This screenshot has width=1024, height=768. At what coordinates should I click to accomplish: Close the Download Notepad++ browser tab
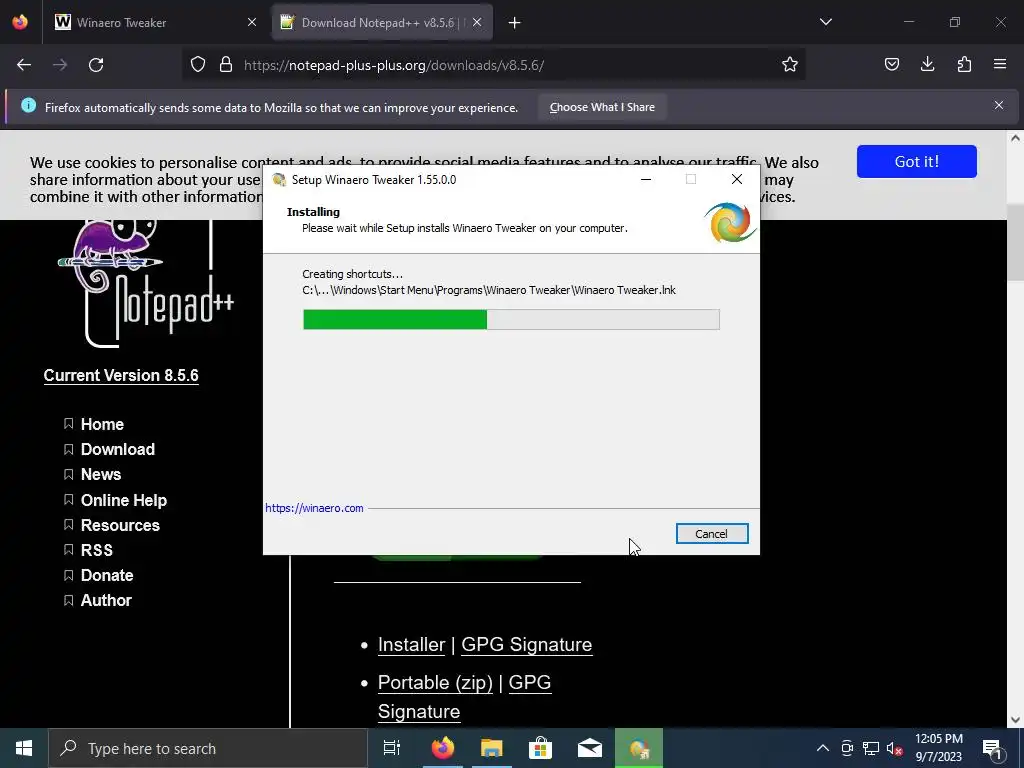pos(477,22)
